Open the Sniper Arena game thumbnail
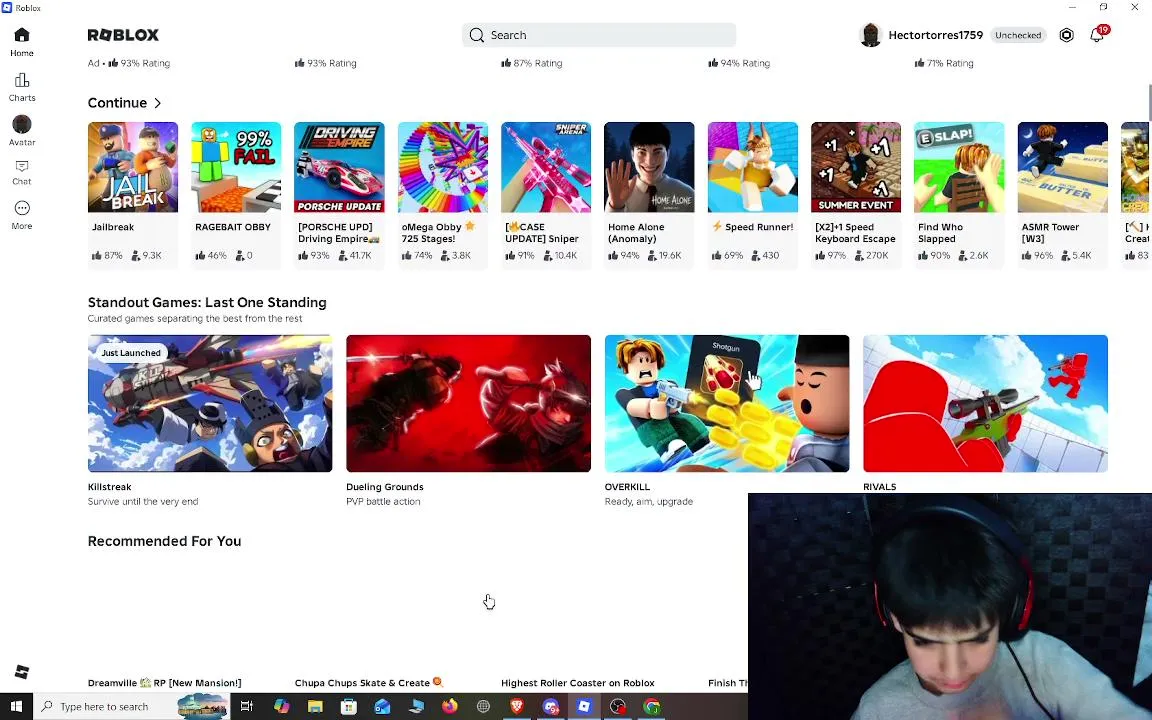Image resolution: width=1152 pixels, height=720 pixels. [546, 167]
